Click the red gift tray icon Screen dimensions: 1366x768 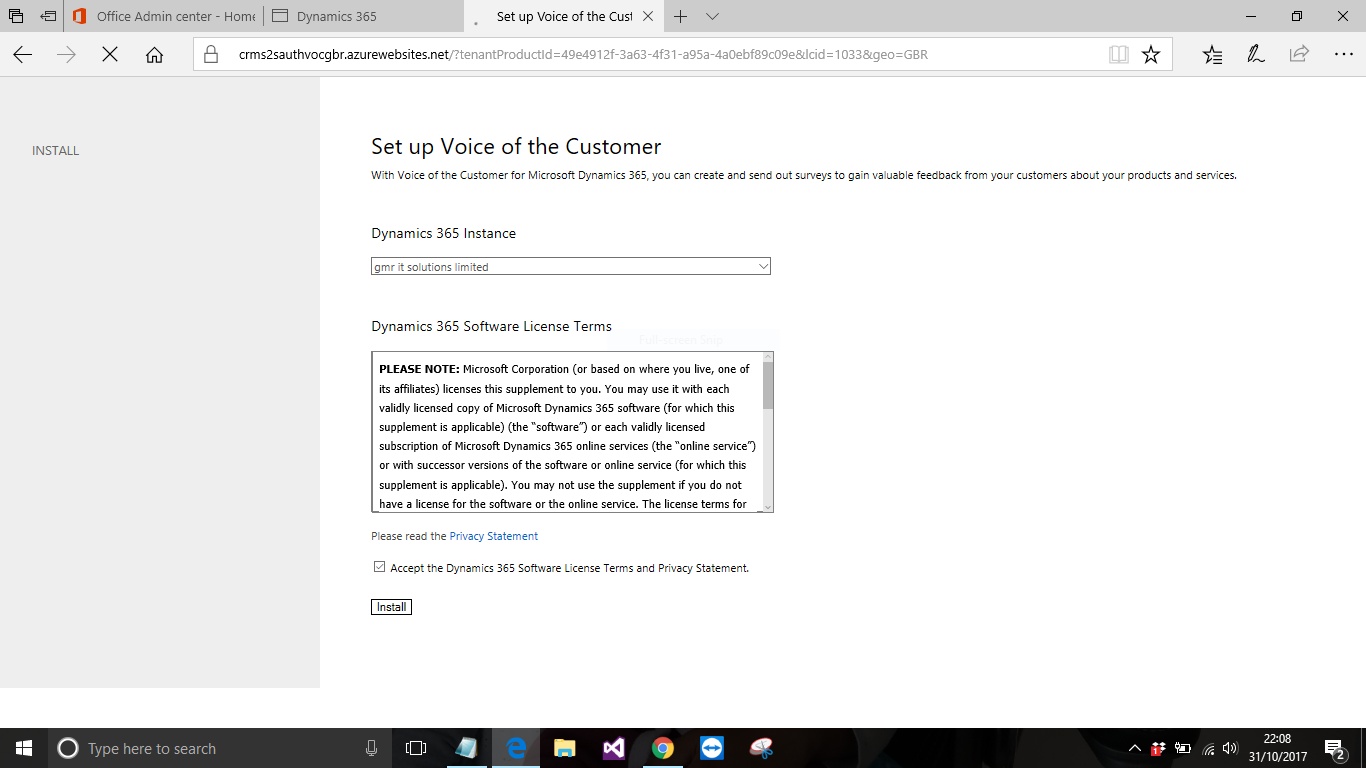click(1159, 748)
